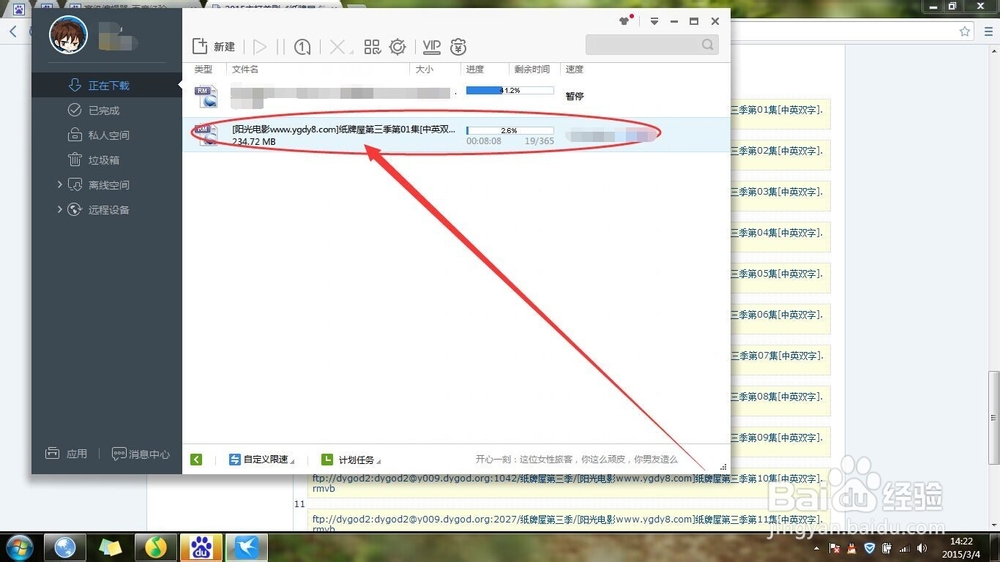Select 纸牌屋第三季第01集 download row
Screen dimensions: 1000x562
[x=456, y=135]
